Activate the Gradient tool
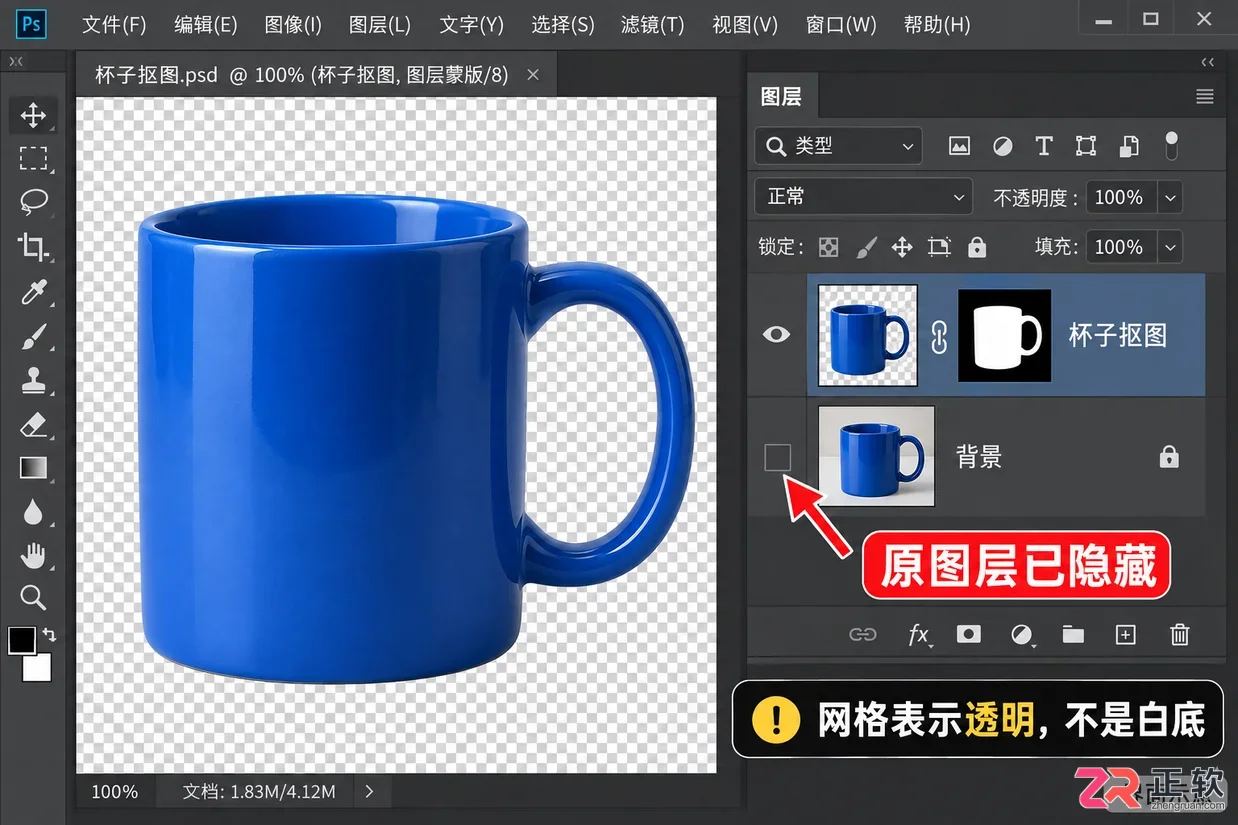1238x825 pixels. point(33,468)
